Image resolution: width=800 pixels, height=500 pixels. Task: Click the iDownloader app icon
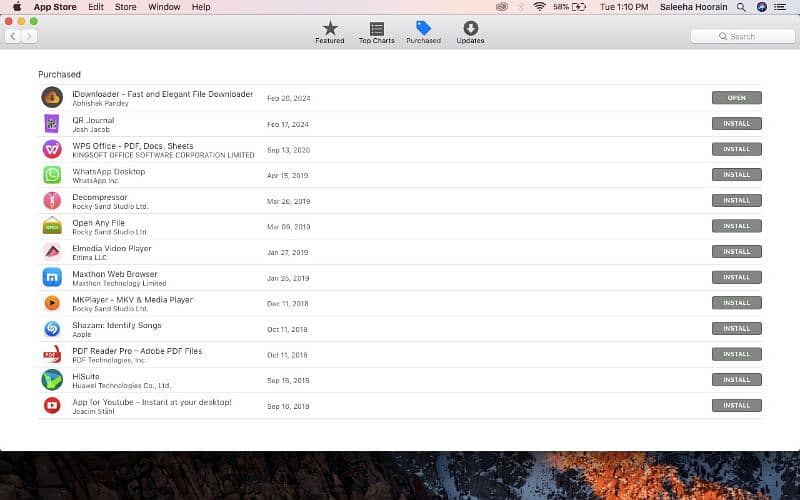point(52,98)
